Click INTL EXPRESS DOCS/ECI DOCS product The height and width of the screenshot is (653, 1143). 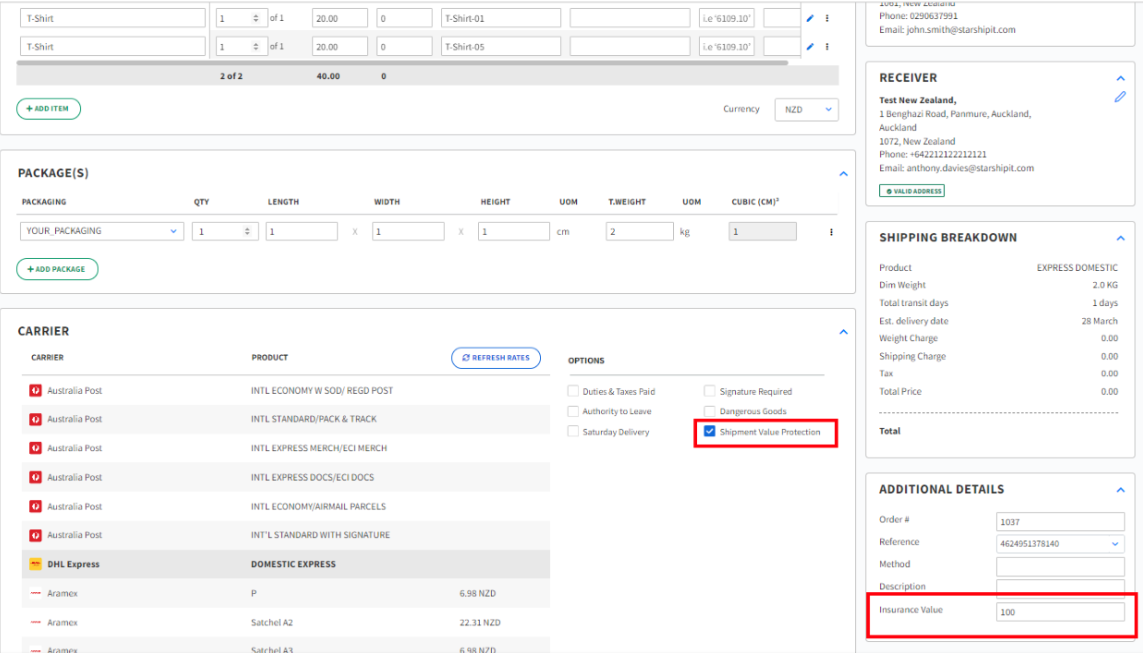(312, 477)
